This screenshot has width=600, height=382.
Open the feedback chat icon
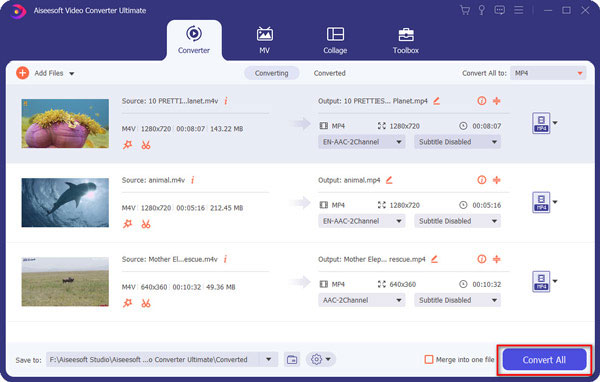[499, 10]
